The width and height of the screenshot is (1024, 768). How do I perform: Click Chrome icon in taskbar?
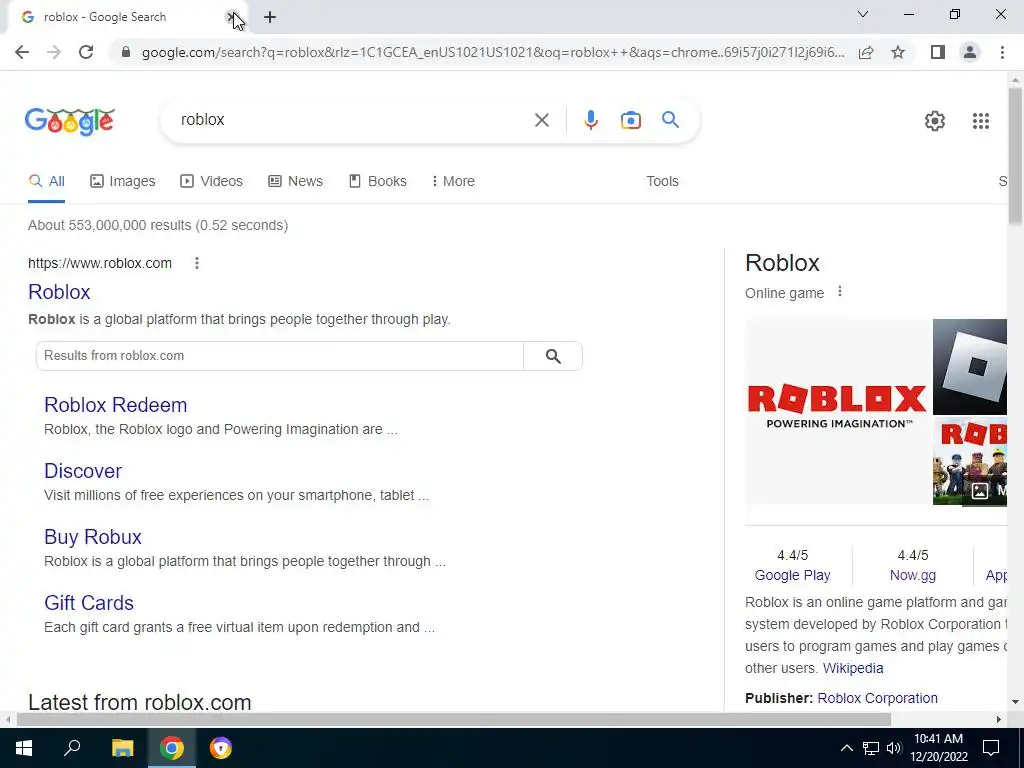click(x=172, y=748)
